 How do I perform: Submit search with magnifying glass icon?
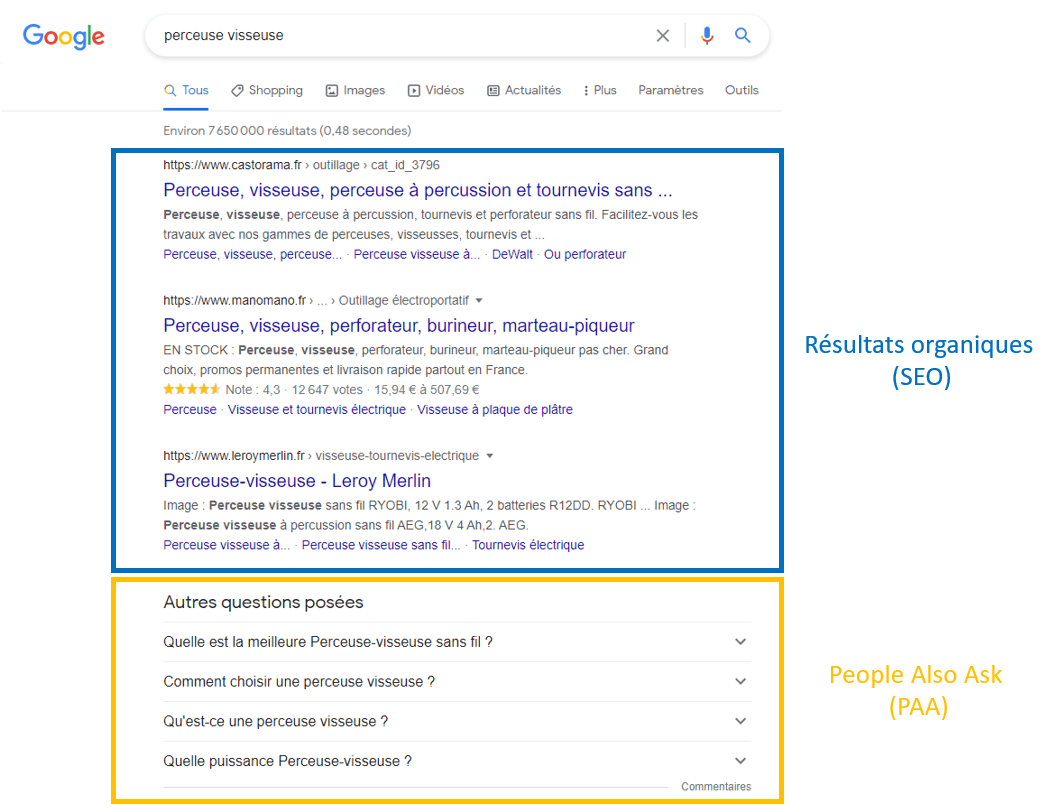tap(742, 35)
